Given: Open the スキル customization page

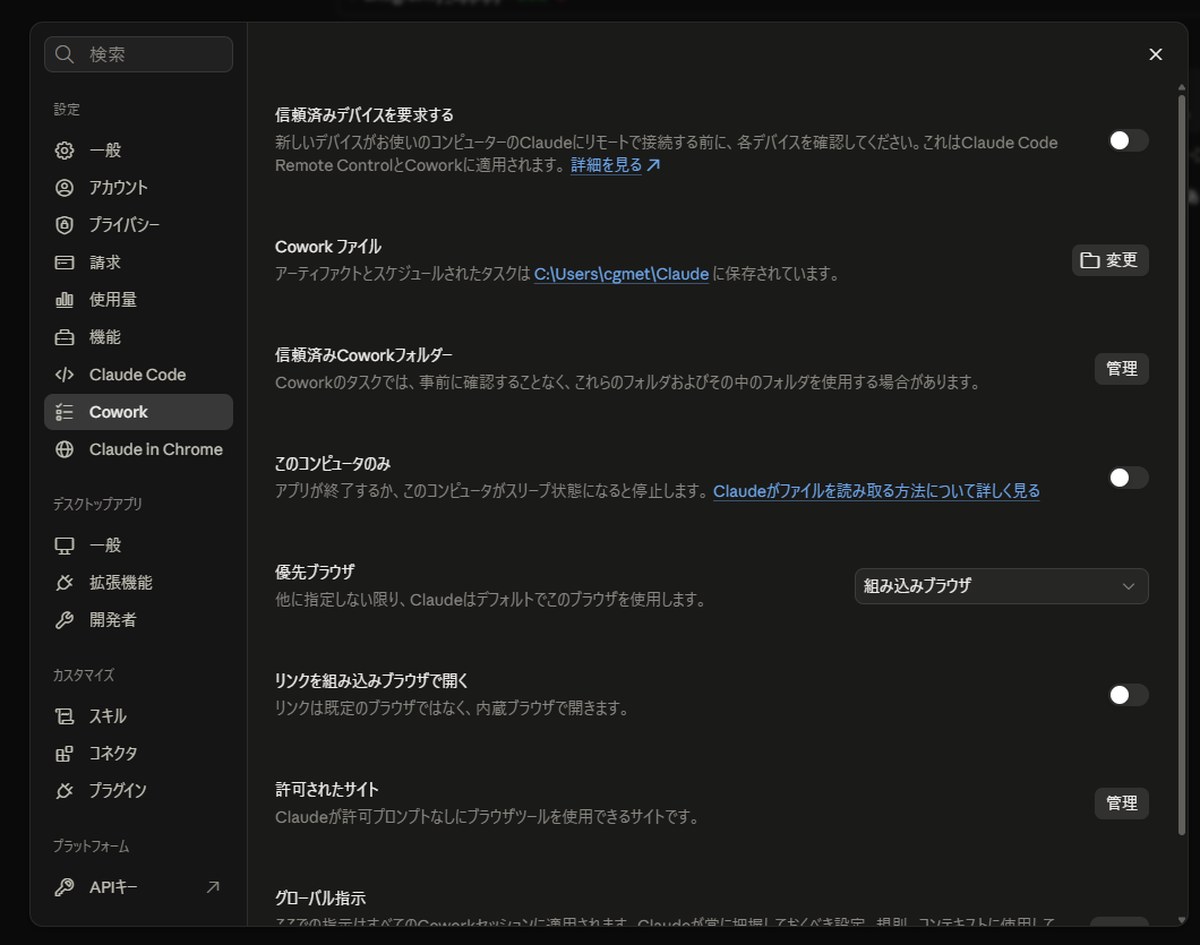Looking at the screenshot, I should click(138, 716).
